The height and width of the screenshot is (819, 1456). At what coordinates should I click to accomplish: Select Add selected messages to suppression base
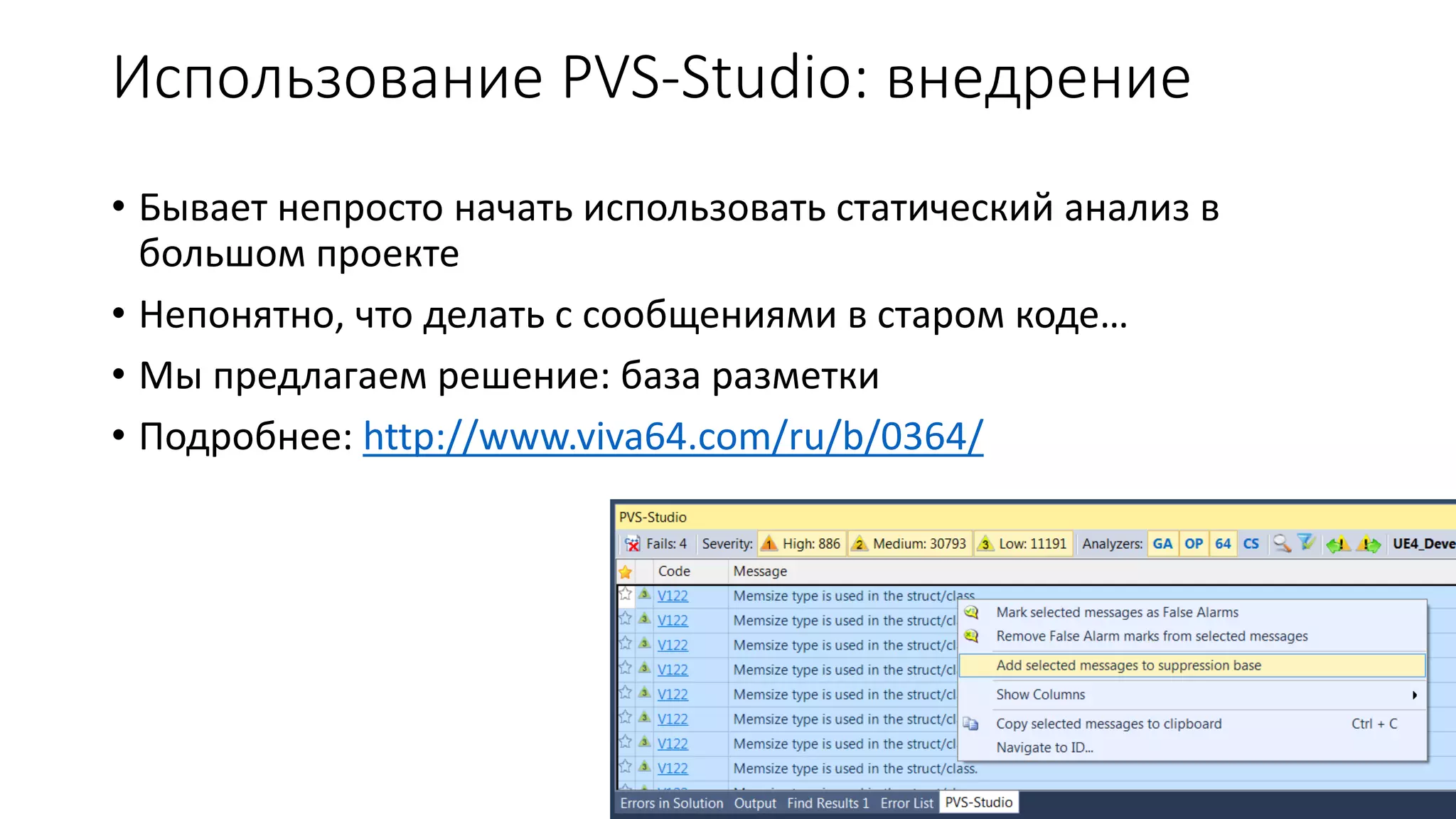click(1192, 665)
